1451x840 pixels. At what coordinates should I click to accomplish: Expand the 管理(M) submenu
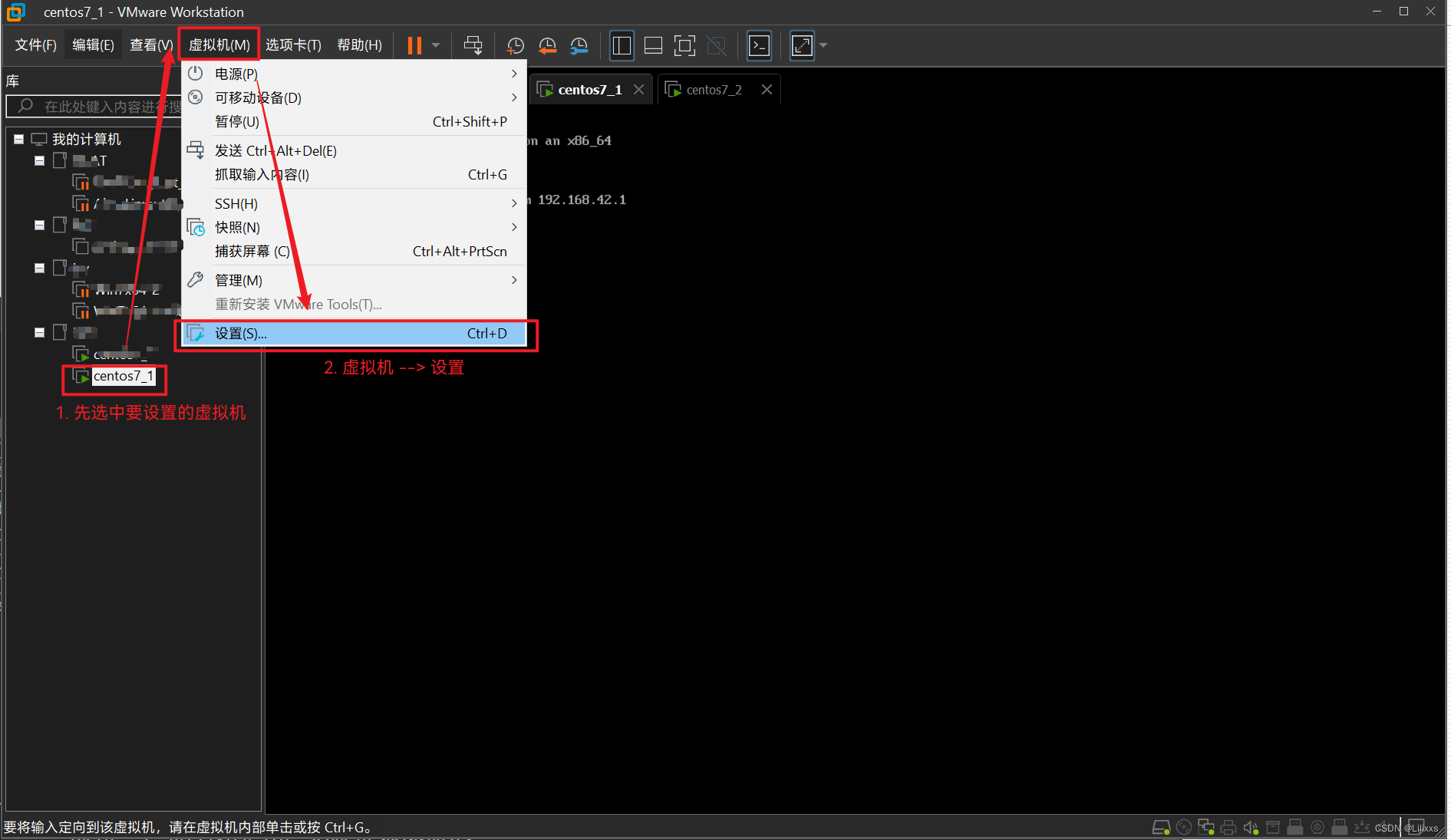(354, 280)
